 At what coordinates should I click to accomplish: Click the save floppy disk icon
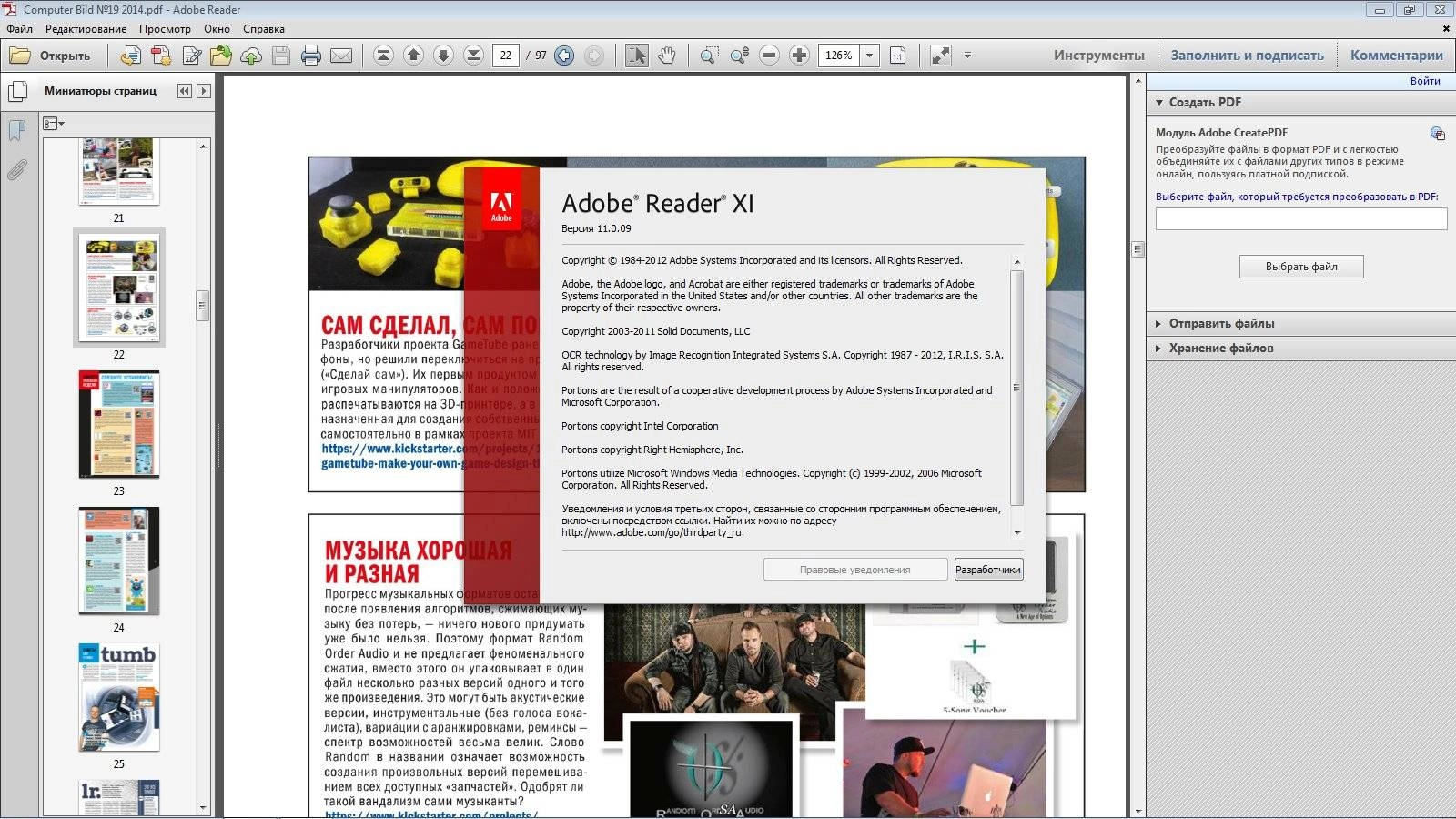point(281,56)
